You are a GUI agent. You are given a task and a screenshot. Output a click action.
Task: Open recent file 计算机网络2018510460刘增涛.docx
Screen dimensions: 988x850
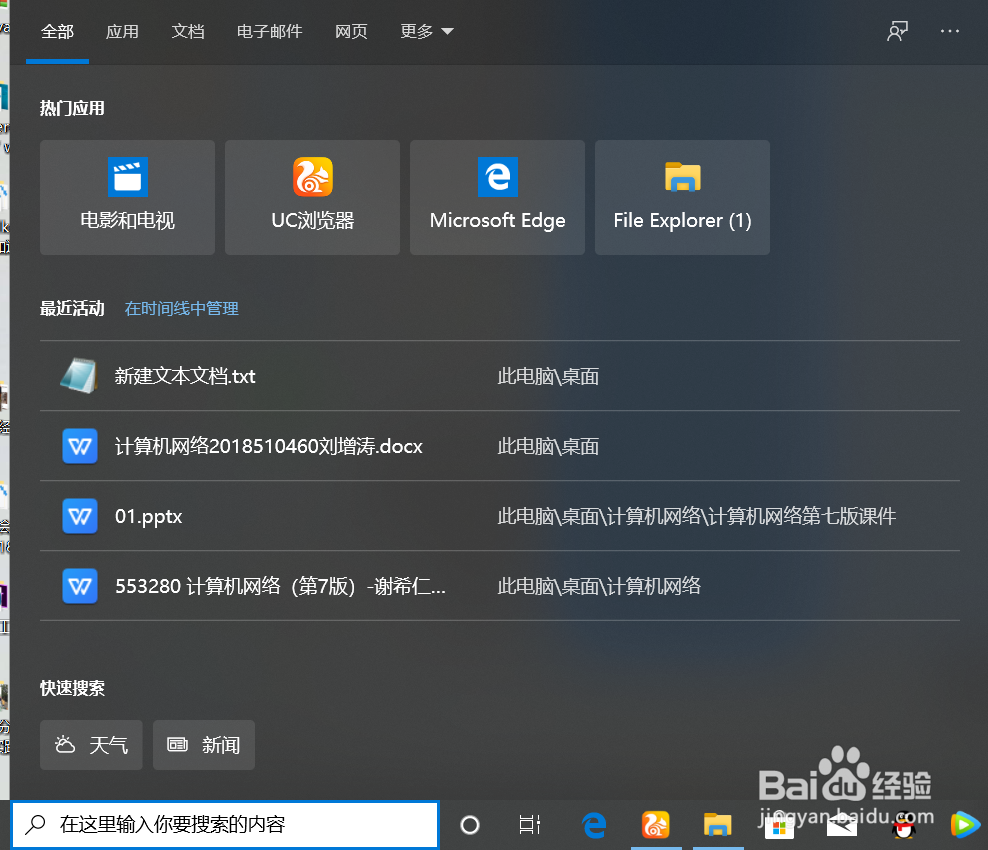point(500,446)
